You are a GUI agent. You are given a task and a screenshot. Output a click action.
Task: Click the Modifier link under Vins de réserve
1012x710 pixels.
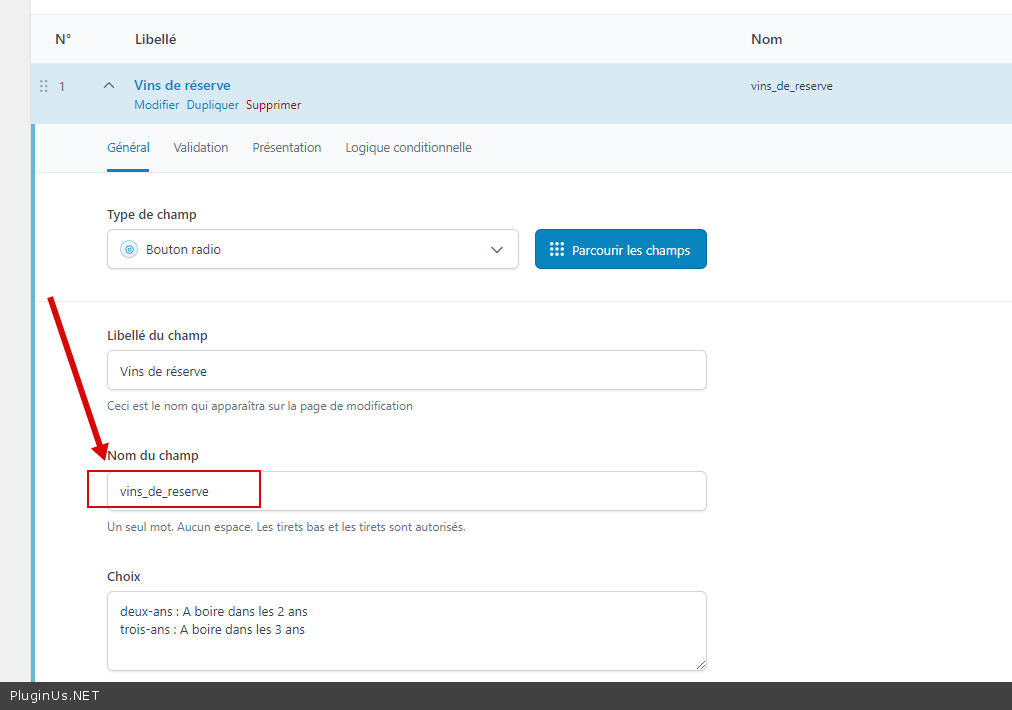pyautogui.click(x=156, y=105)
